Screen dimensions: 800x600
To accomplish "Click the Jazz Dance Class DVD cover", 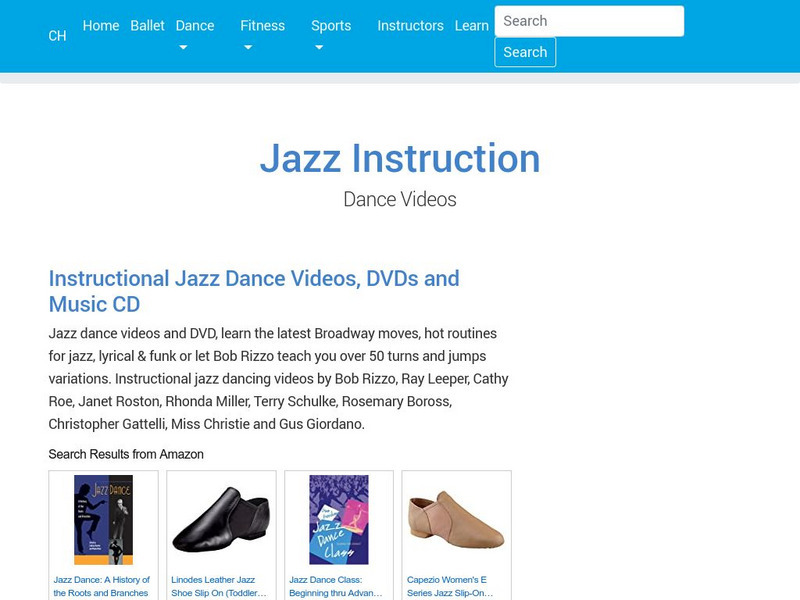I will coord(338,520).
